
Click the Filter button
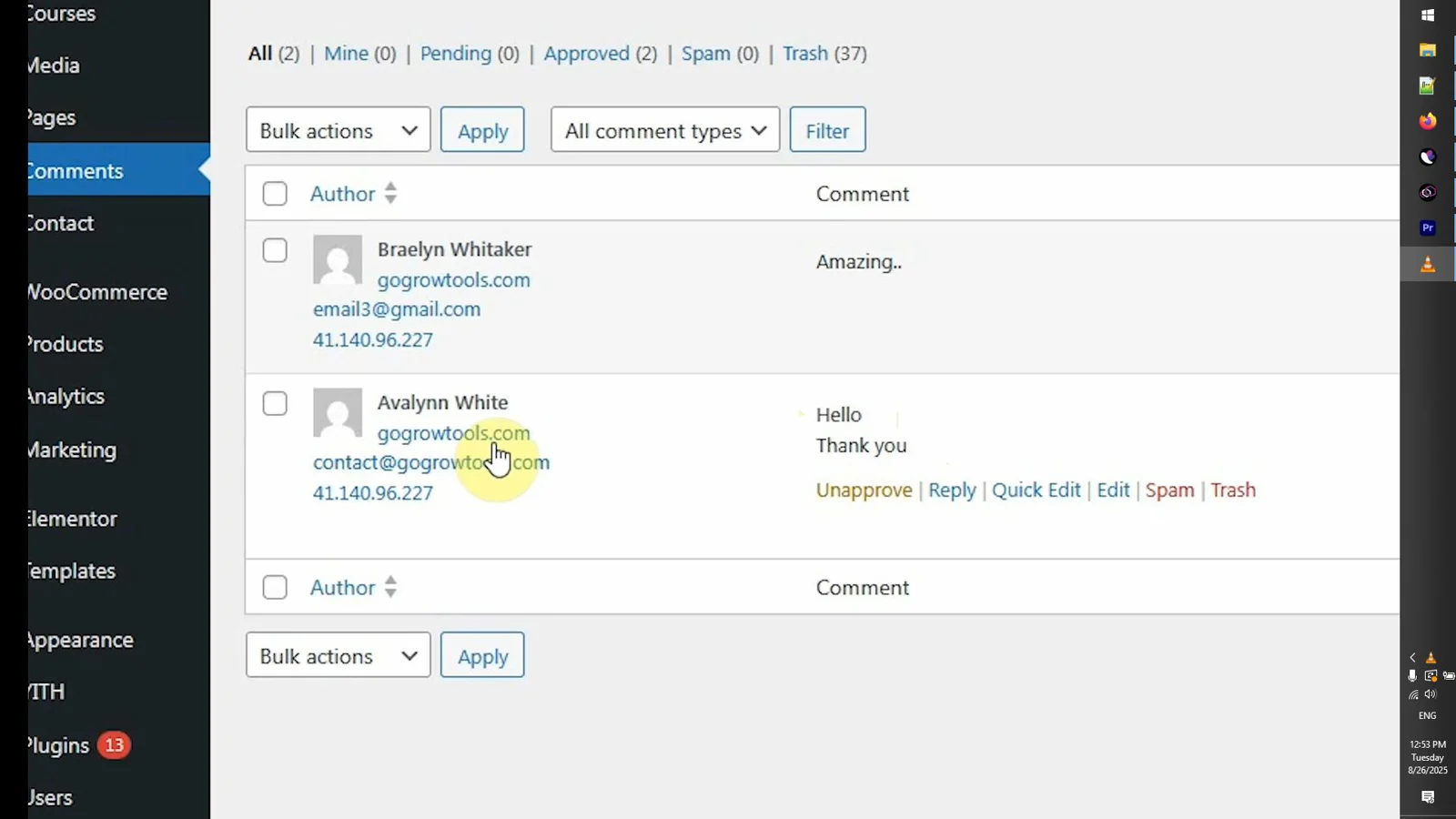click(x=827, y=130)
